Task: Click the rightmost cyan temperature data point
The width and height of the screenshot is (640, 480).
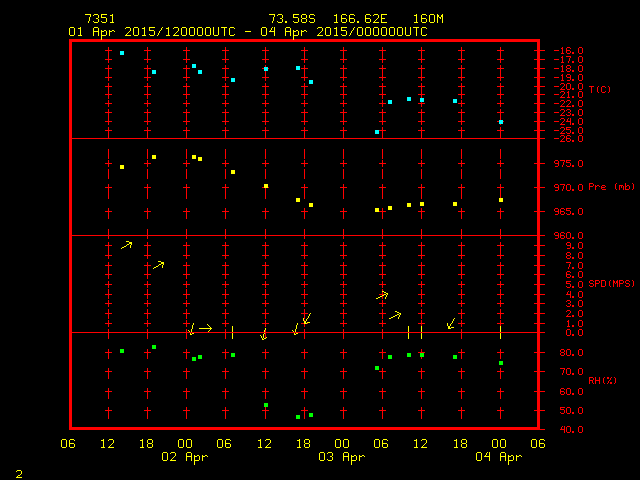Action: click(x=501, y=122)
